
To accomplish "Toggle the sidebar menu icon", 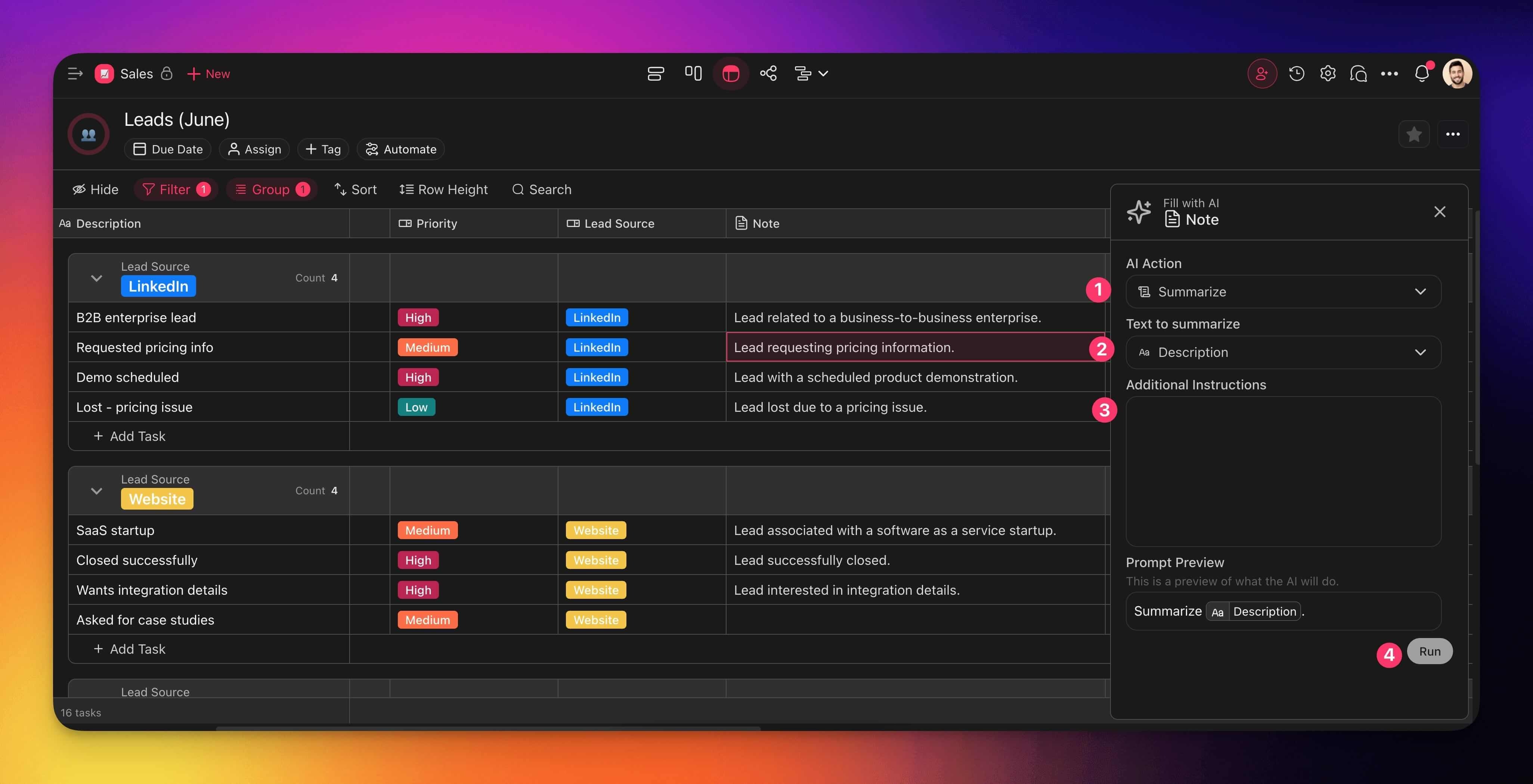I will [x=75, y=74].
